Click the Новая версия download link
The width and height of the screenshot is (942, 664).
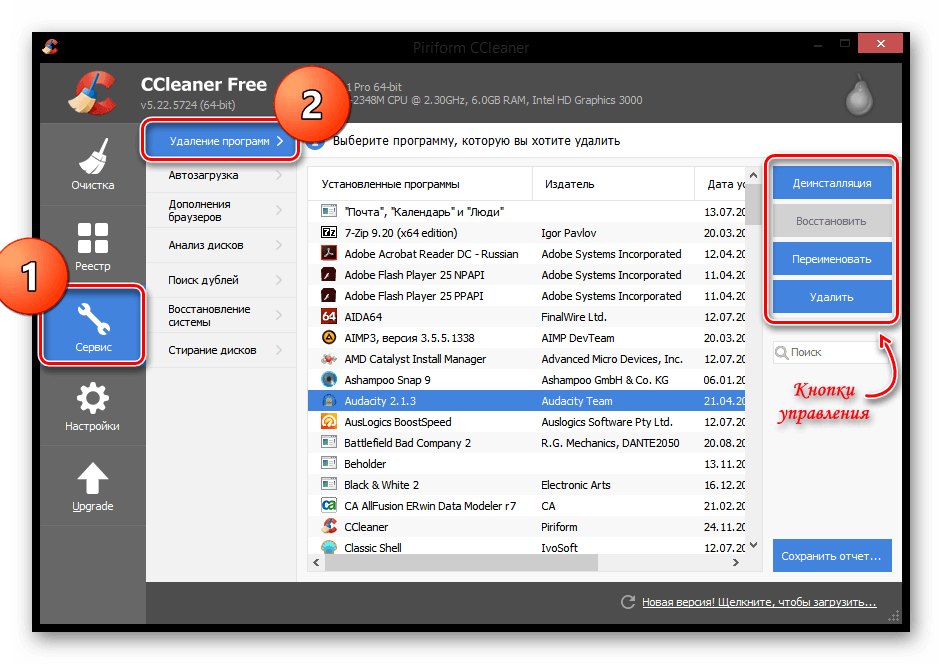(x=758, y=603)
